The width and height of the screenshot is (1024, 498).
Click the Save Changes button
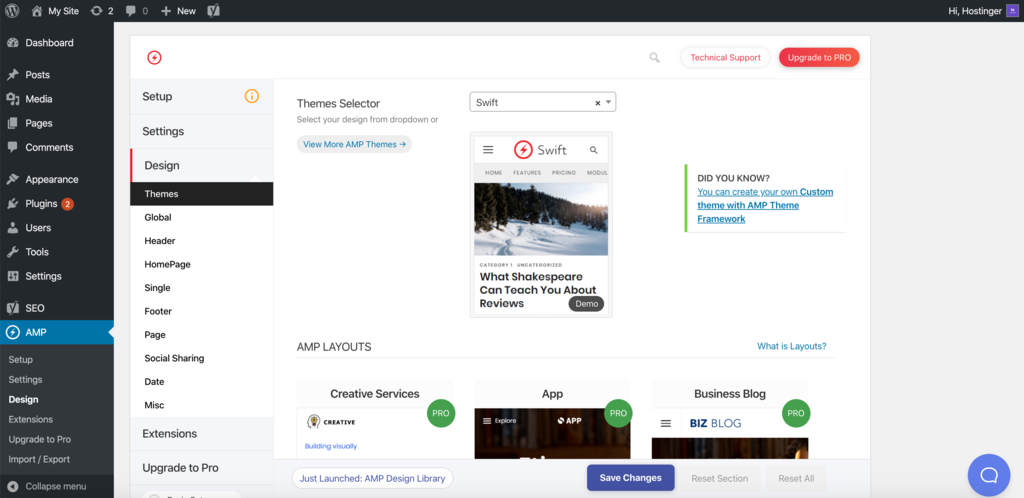click(630, 478)
